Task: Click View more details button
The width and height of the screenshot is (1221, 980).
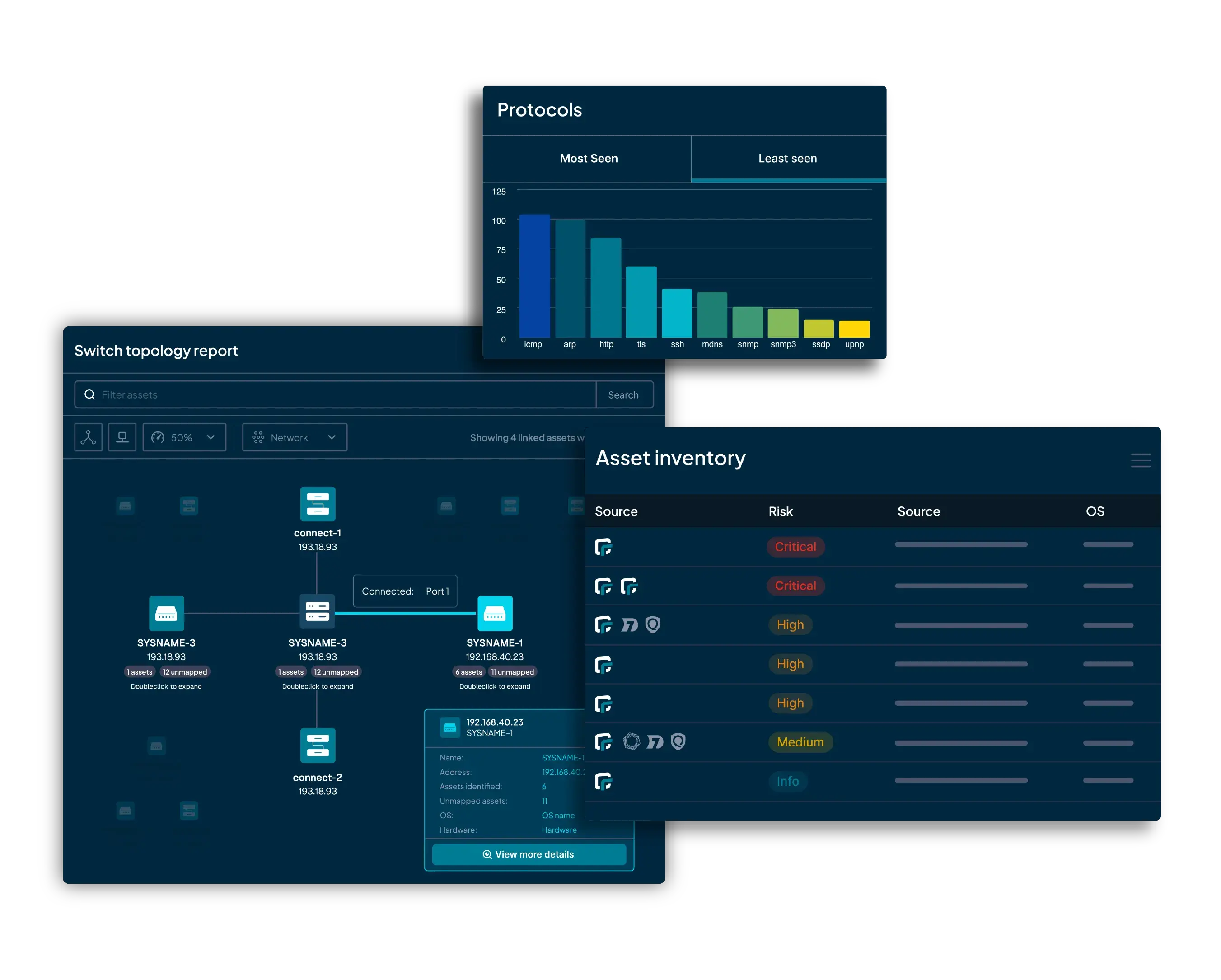Action: pos(529,855)
